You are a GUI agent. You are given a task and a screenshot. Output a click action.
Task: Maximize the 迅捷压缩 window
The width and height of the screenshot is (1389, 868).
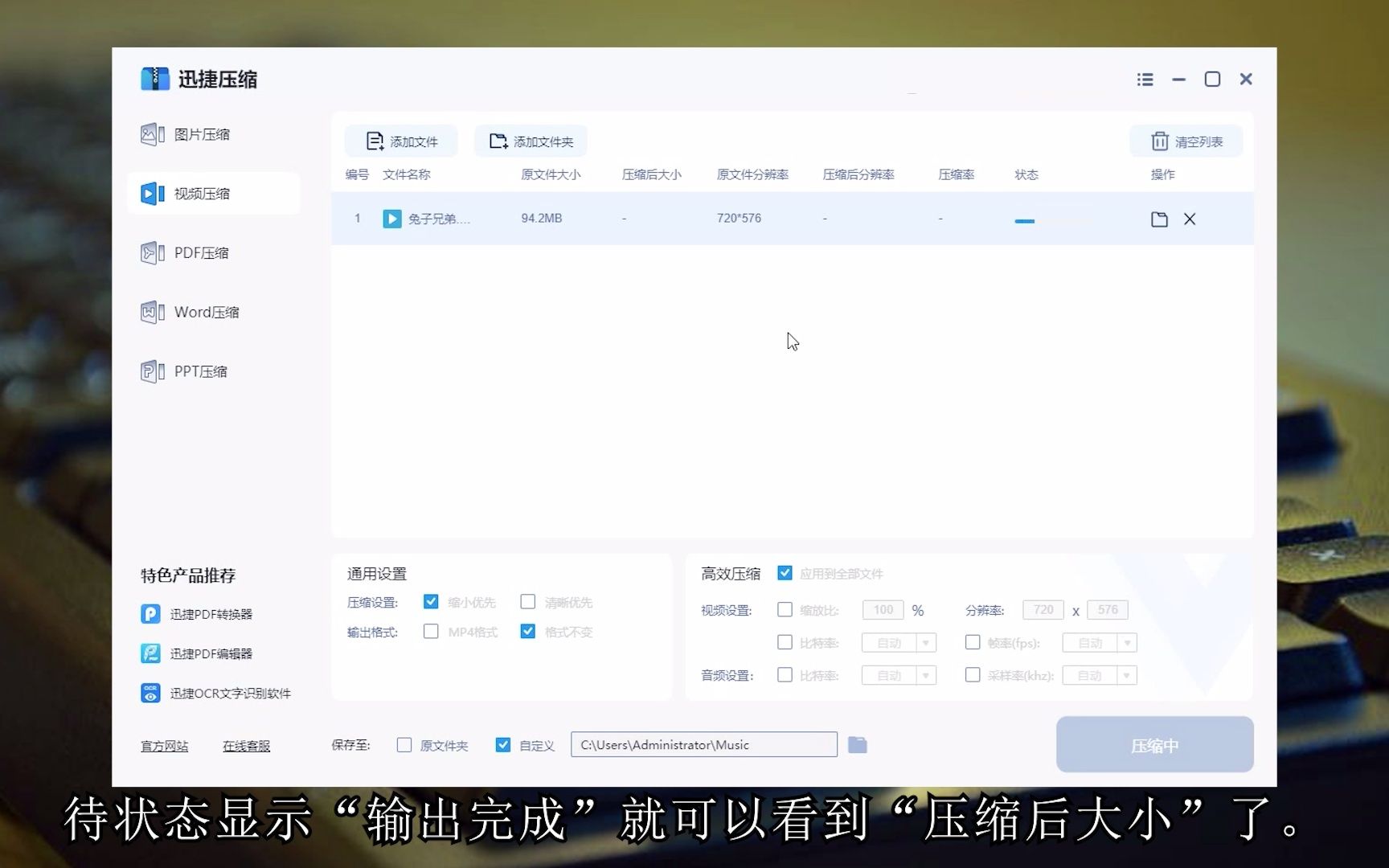(1212, 79)
